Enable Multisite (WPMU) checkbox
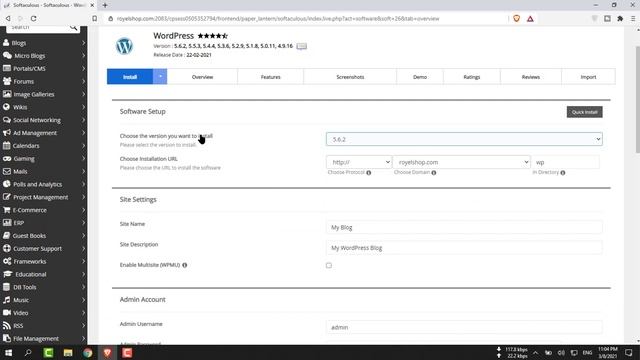The height and width of the screenshot is (360, 640). 329,265
